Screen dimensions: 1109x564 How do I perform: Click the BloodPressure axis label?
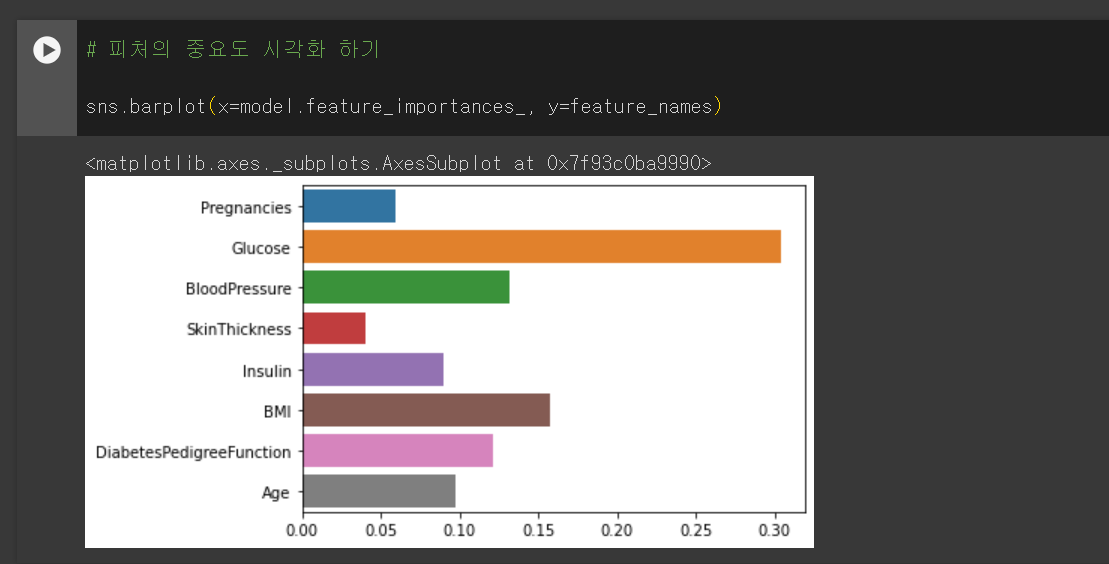238,289
